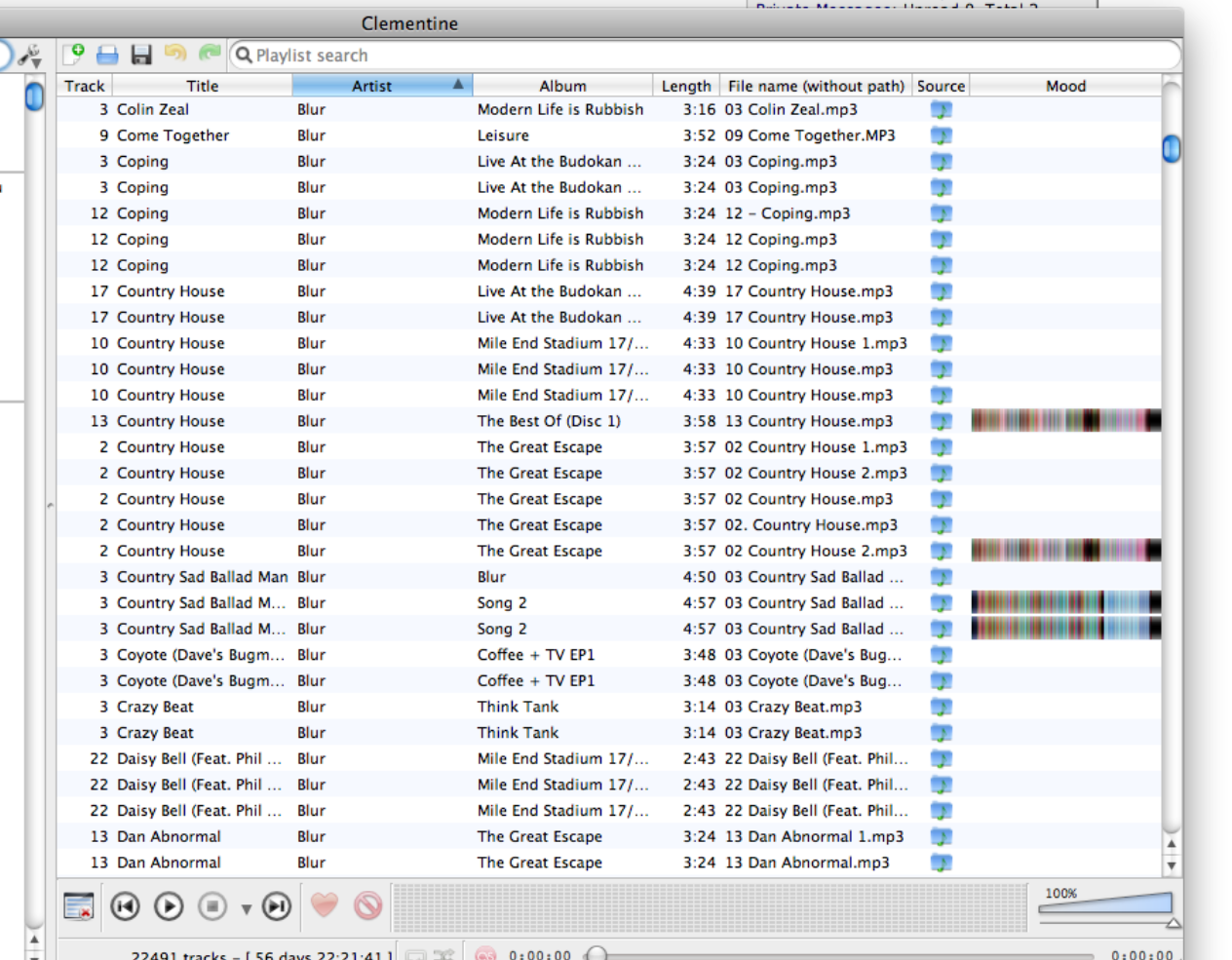Select file name 09 Come Together.MP3
This screenshot has width=1232, height=960.
point(810,135)
